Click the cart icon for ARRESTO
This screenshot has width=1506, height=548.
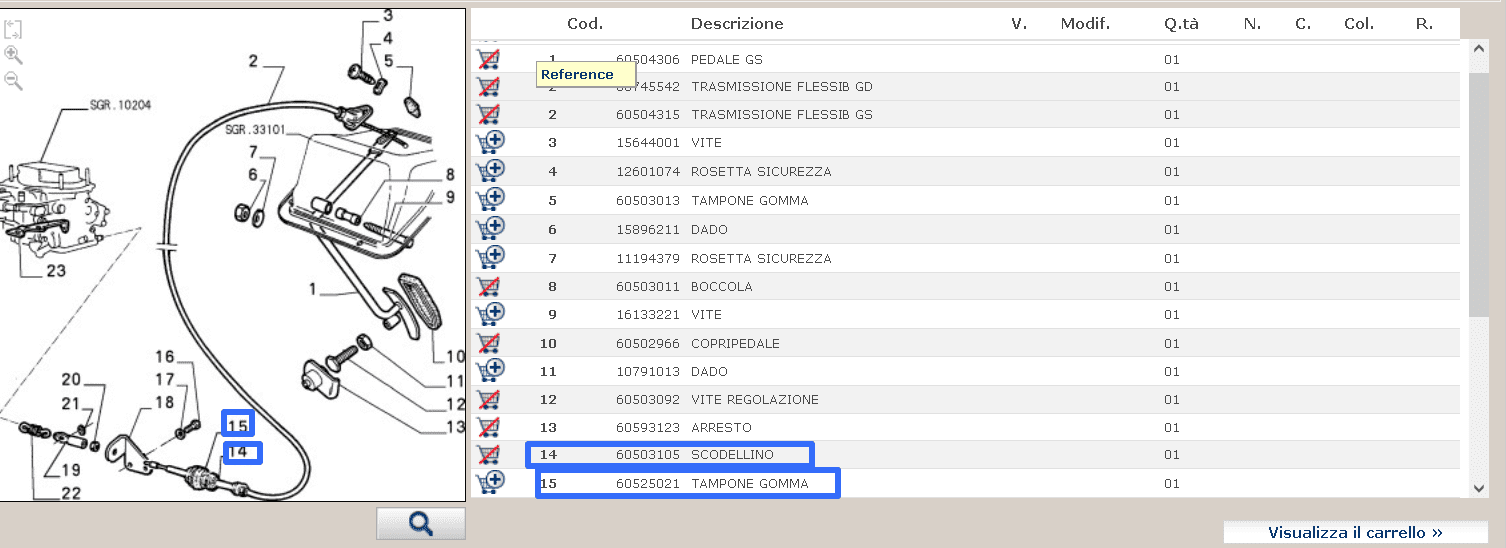pyautogui.click(x=489, y=427)
